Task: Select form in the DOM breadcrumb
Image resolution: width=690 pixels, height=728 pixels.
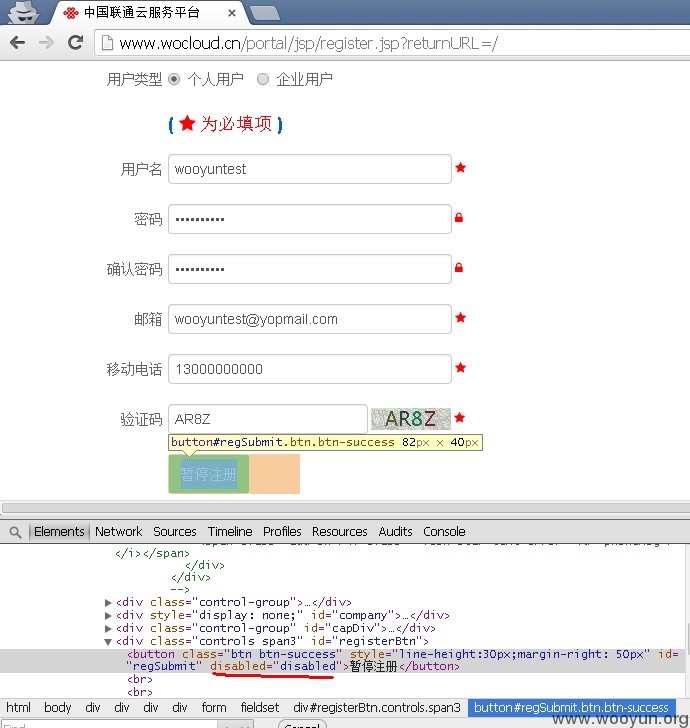Action: 214,708
